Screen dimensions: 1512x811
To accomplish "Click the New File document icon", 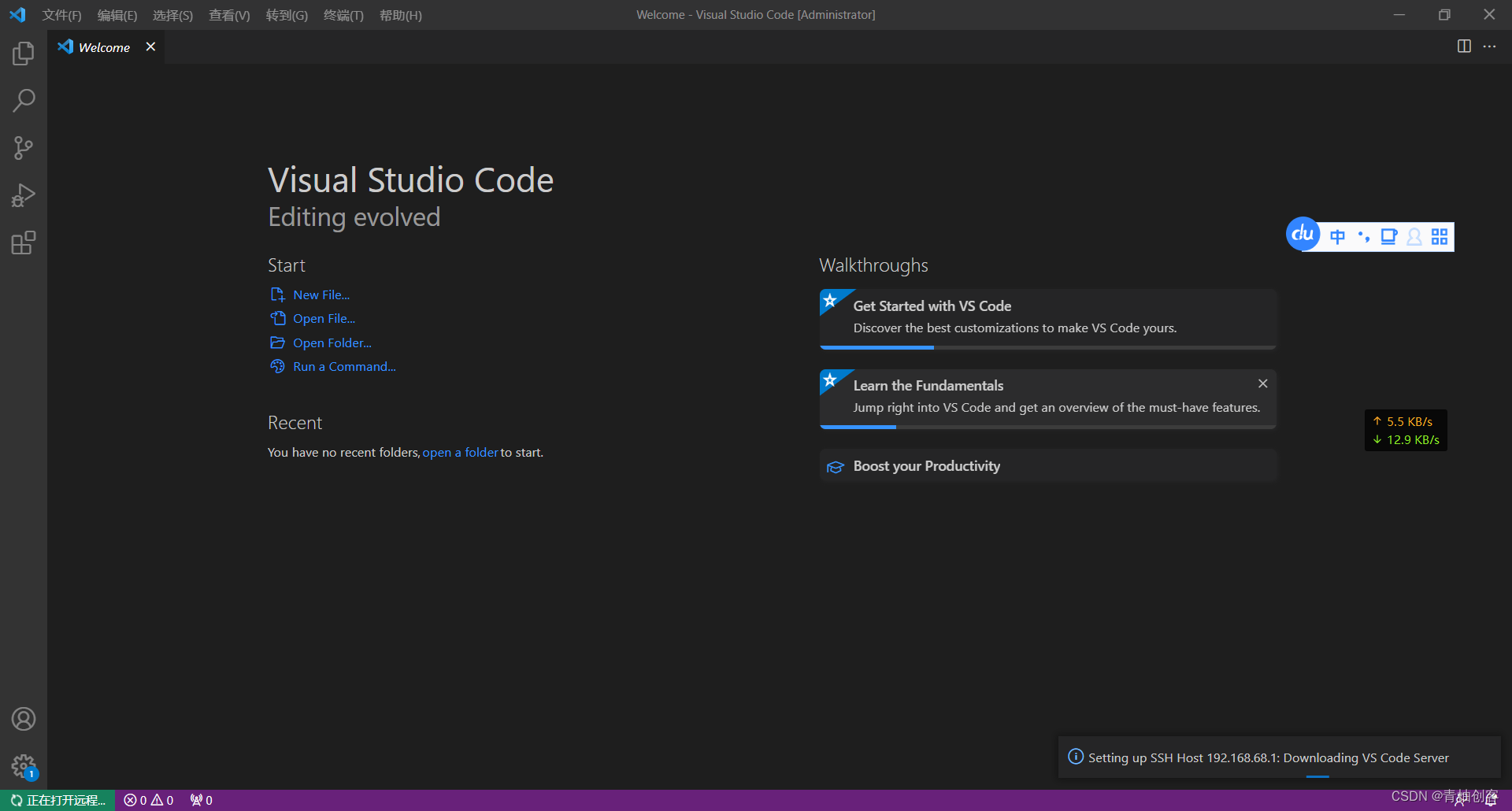I will coord(277,294).
